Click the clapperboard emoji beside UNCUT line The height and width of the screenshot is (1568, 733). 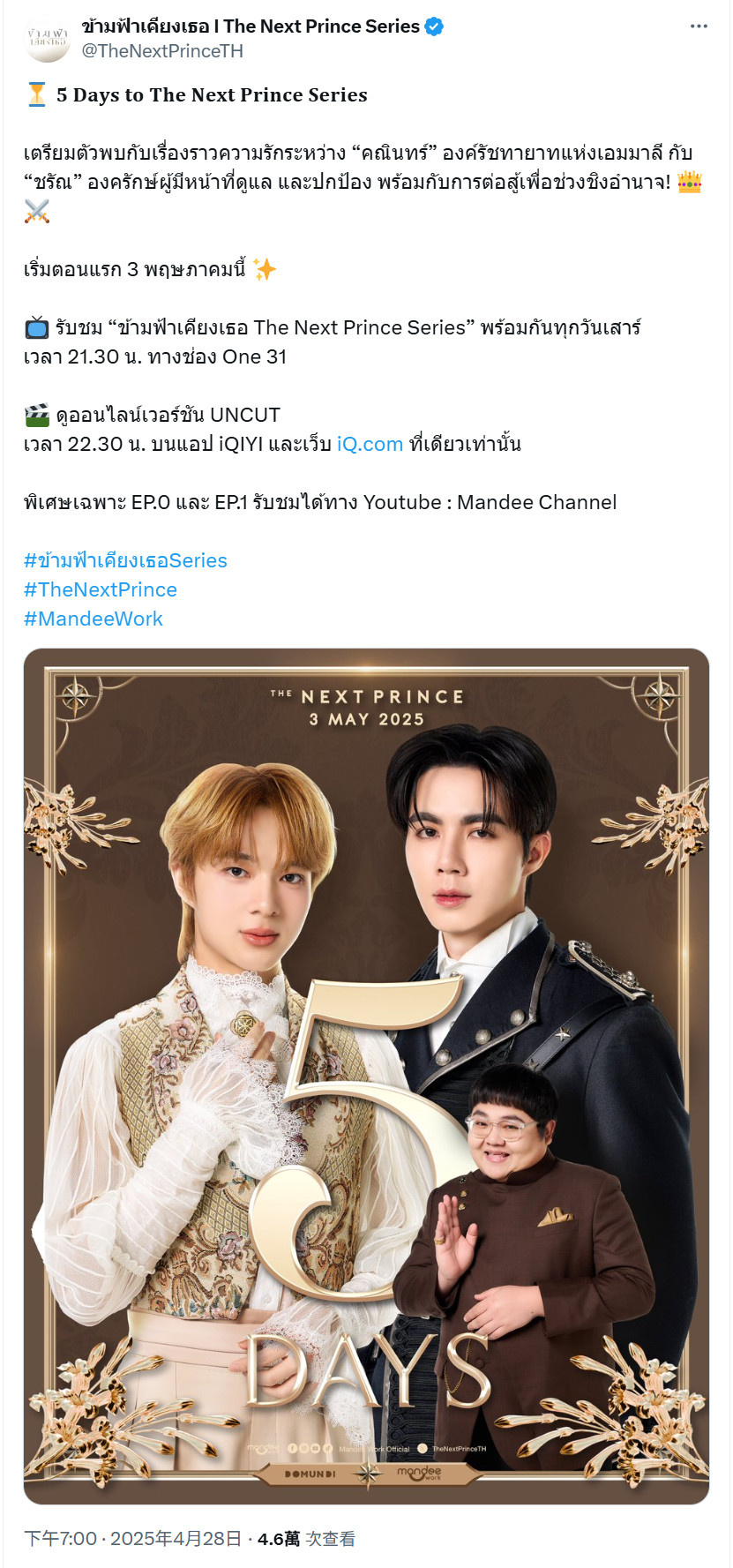[x=37, y=415]
